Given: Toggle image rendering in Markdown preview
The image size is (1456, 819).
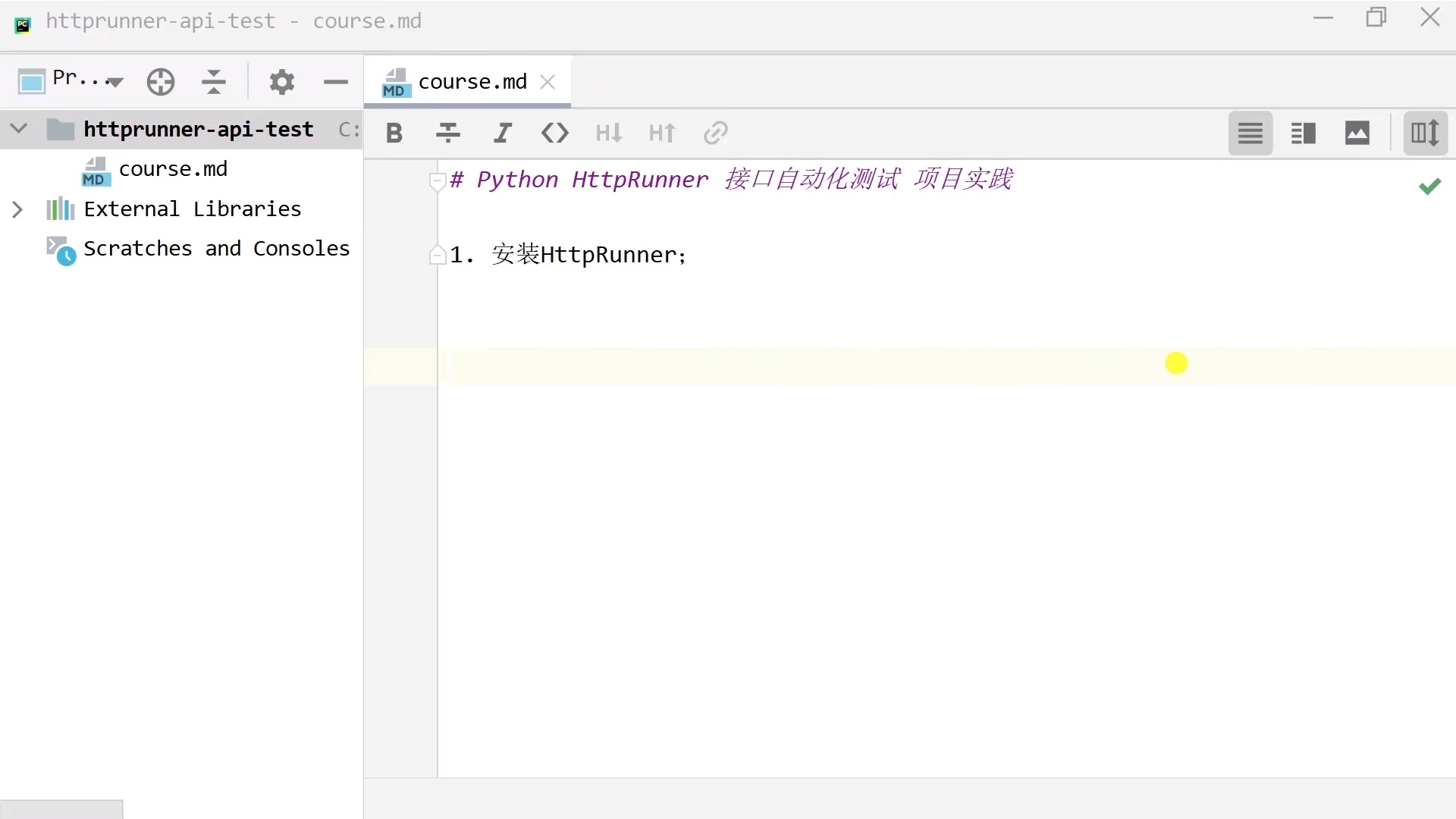Looking at the screenshot, I should [x=1357, y=133].
